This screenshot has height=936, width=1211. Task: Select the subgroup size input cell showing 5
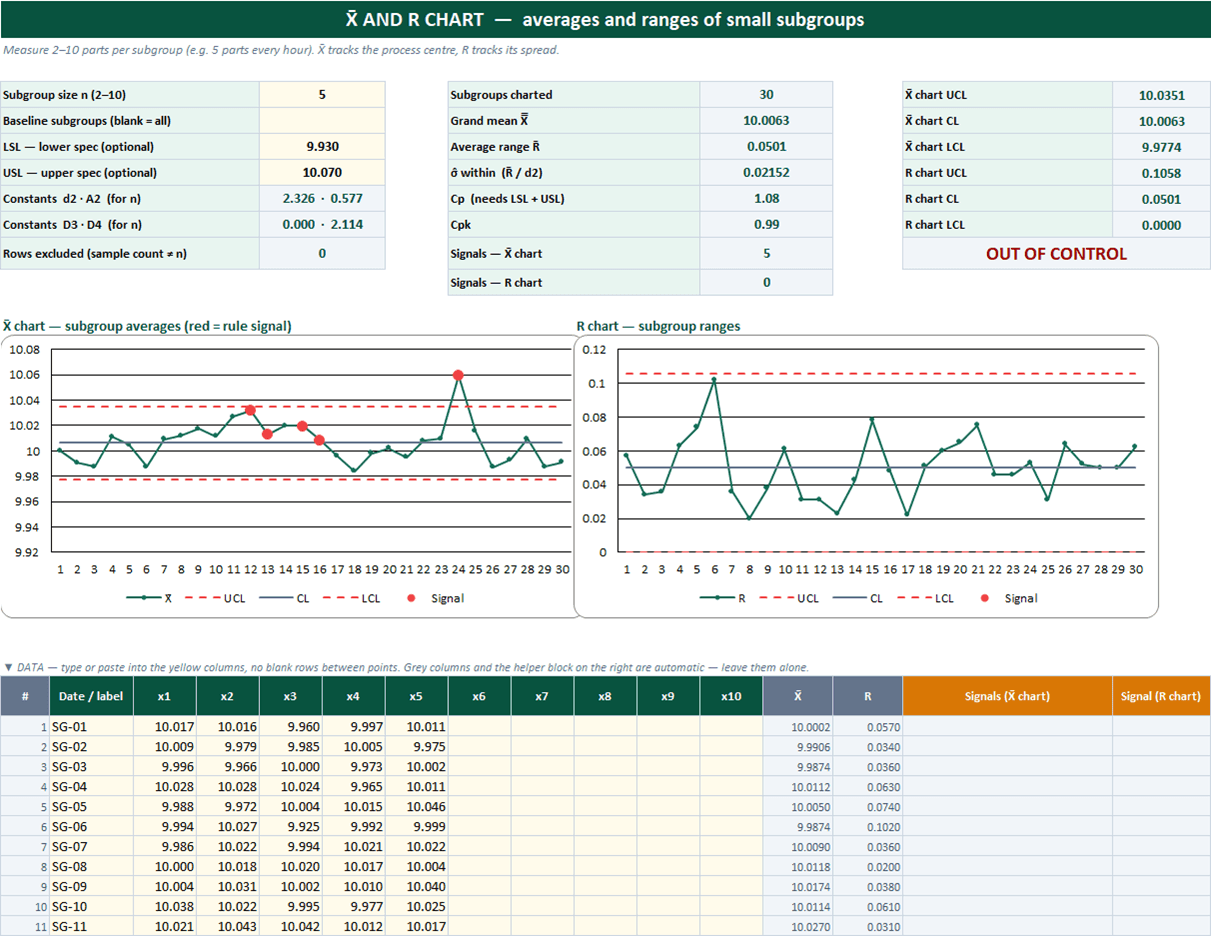322,95
